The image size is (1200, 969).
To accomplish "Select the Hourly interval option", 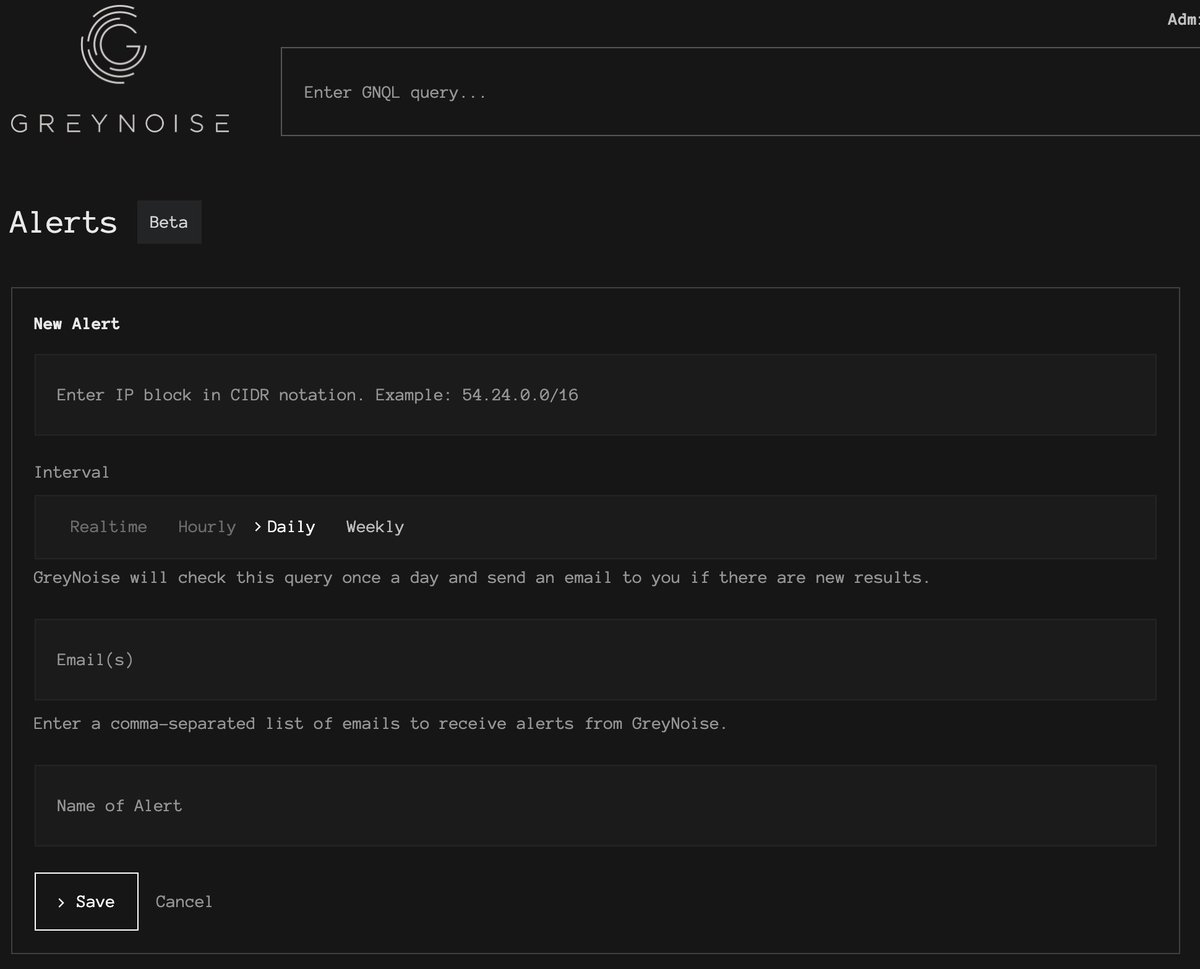I will (x=207, y=527).
